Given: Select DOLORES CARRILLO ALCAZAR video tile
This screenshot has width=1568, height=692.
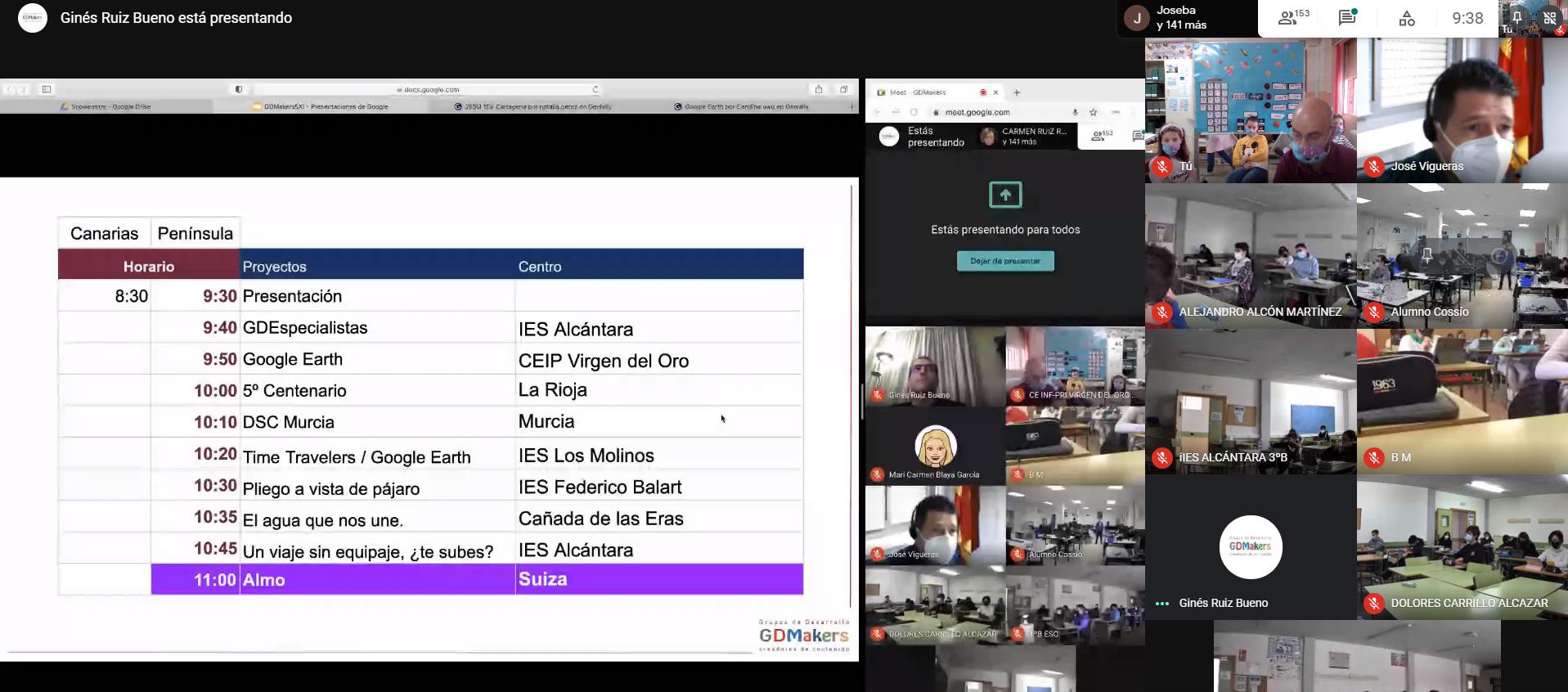Looking at the screenshot, I should click(x=1462, y=547).
